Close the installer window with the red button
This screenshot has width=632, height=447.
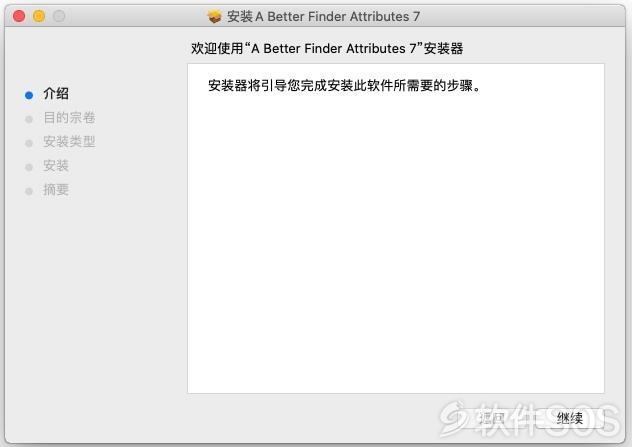[x=19, y=16]
